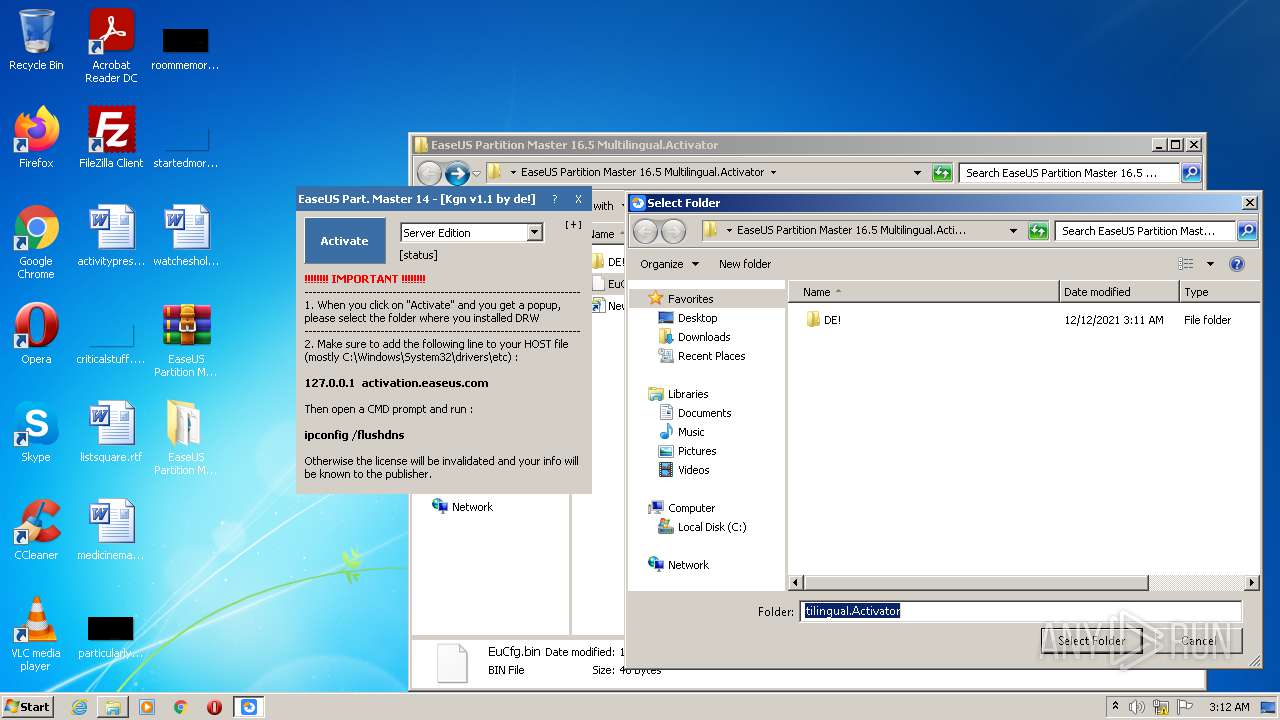Click Back button in Explorer window
This screenshot has height=720, width=1280.
[429, 173]
